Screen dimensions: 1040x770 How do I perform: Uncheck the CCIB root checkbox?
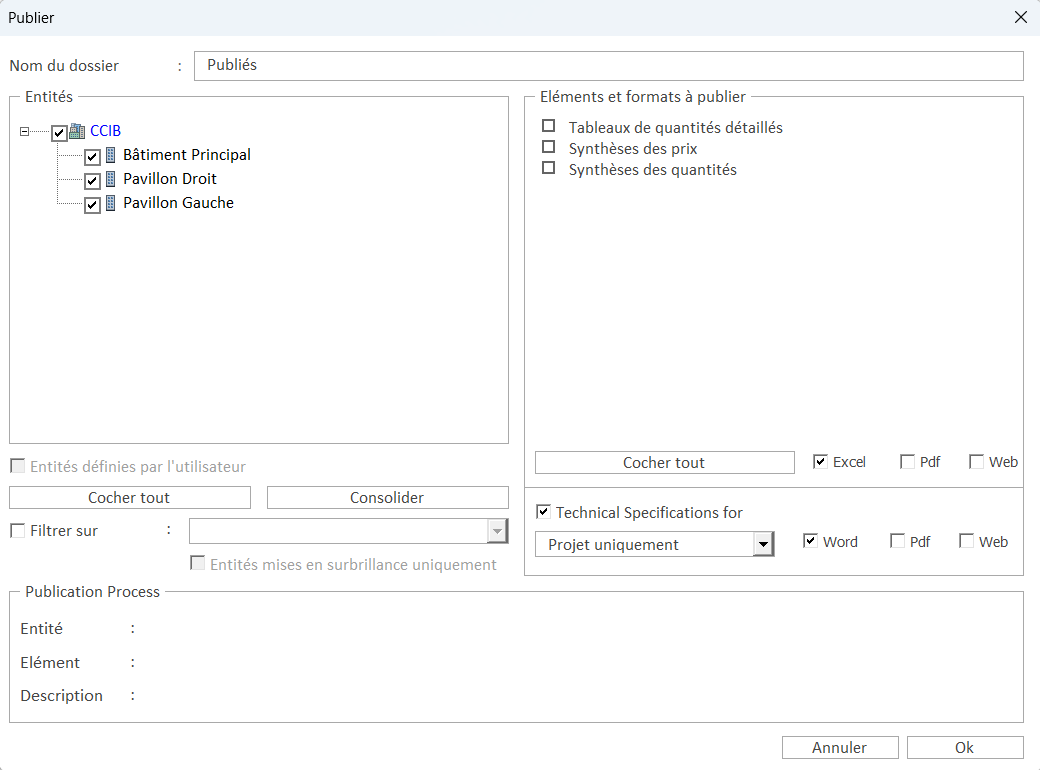[x=59, y=133]
